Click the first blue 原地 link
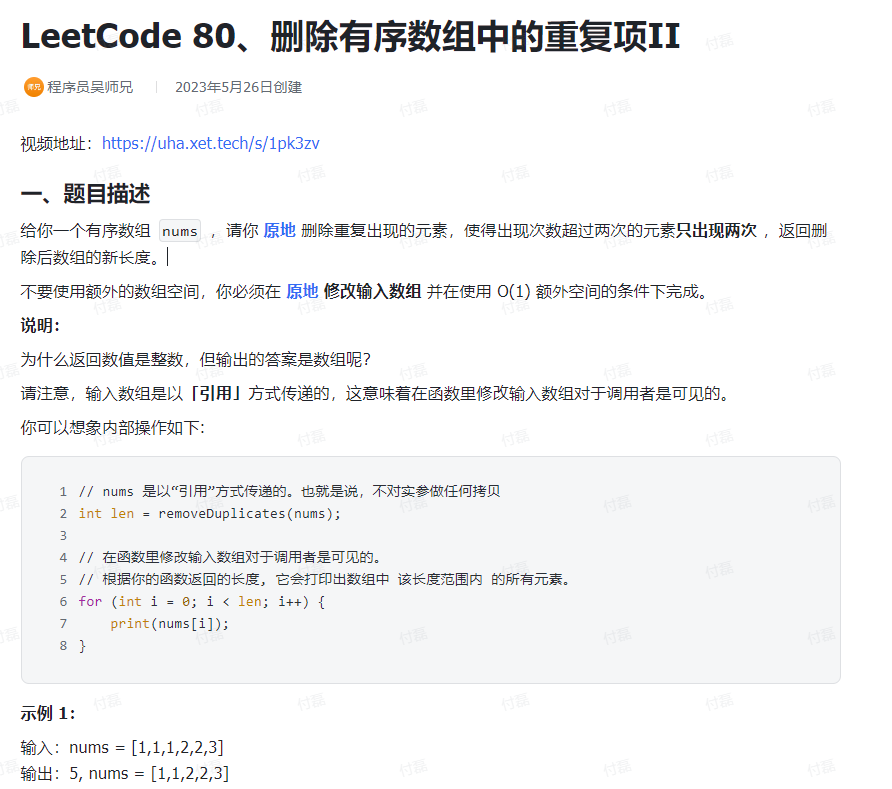Viewport: 892px width, 789px height. (x=279, y=230)
